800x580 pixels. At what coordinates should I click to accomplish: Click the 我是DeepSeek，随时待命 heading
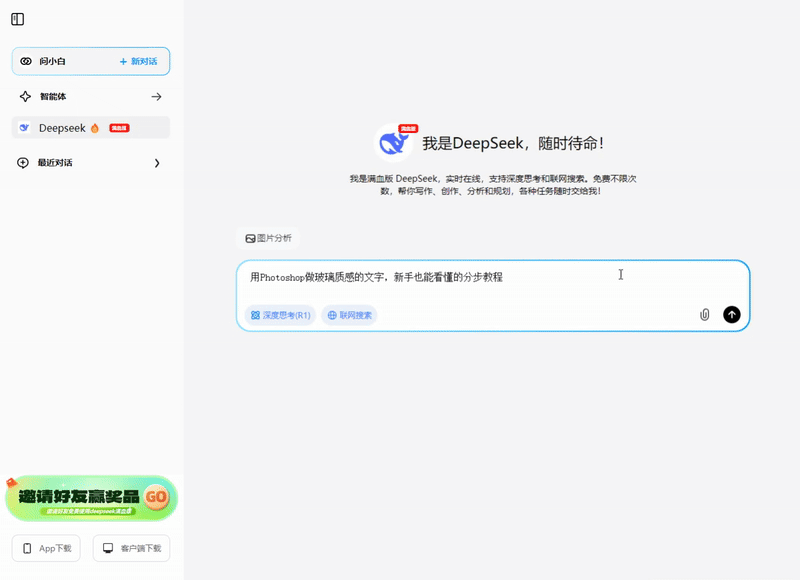(513, 143)
